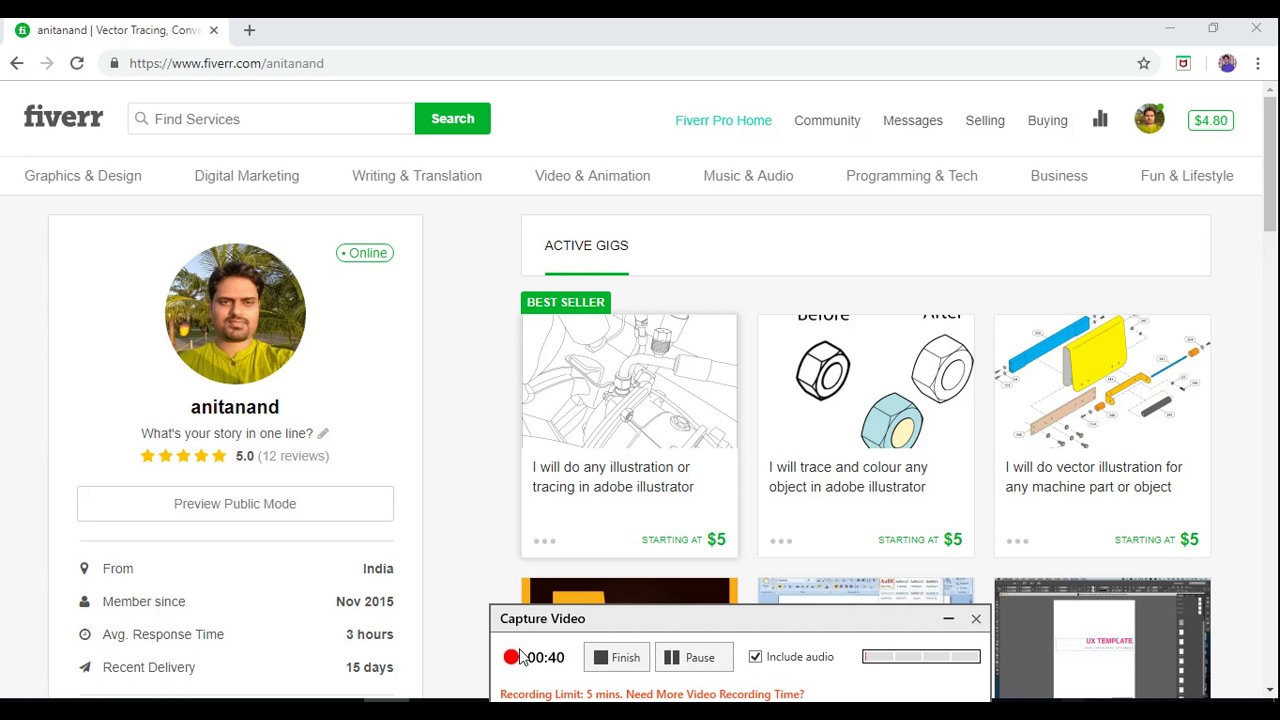The width and height of the screenshot is (1280, 720).
Task: Open Messages in header
Action: [913, 120]
